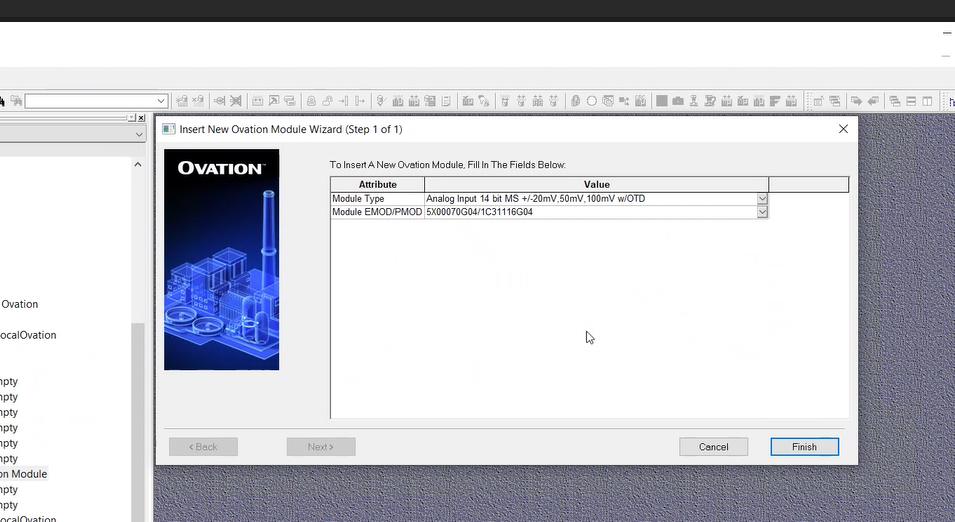This screenshot has height=522, width=955.
Task: Open the Module Type dropdown arrow
Action: tap(762, 199)
